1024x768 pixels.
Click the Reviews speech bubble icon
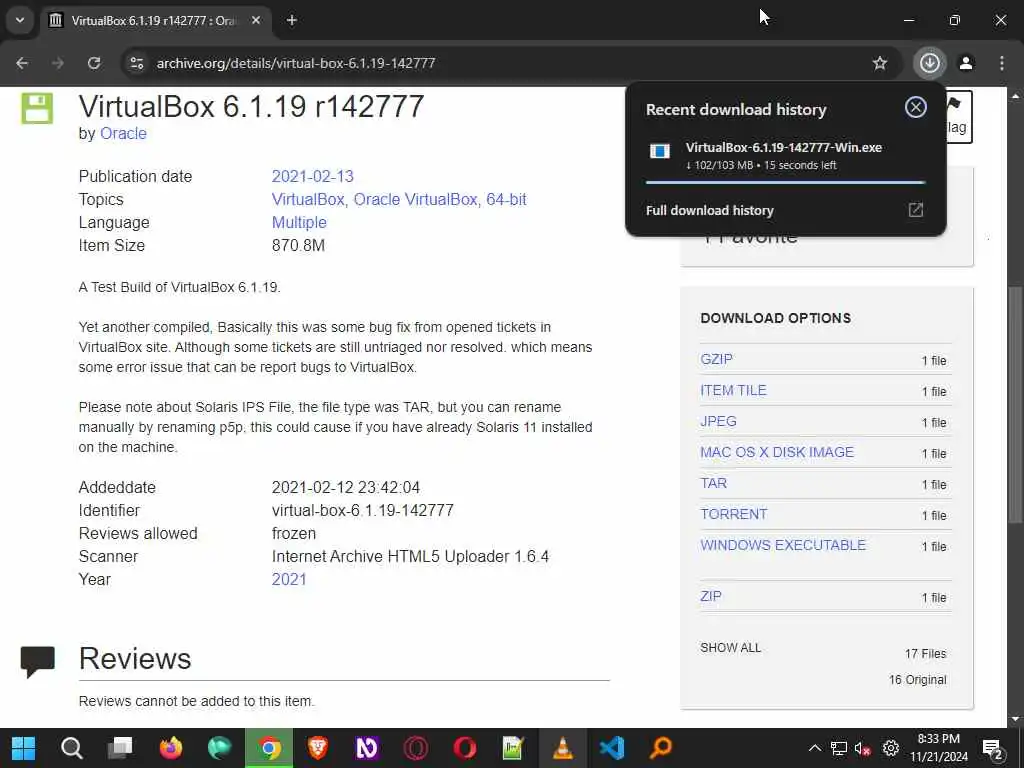click(37, 661)
